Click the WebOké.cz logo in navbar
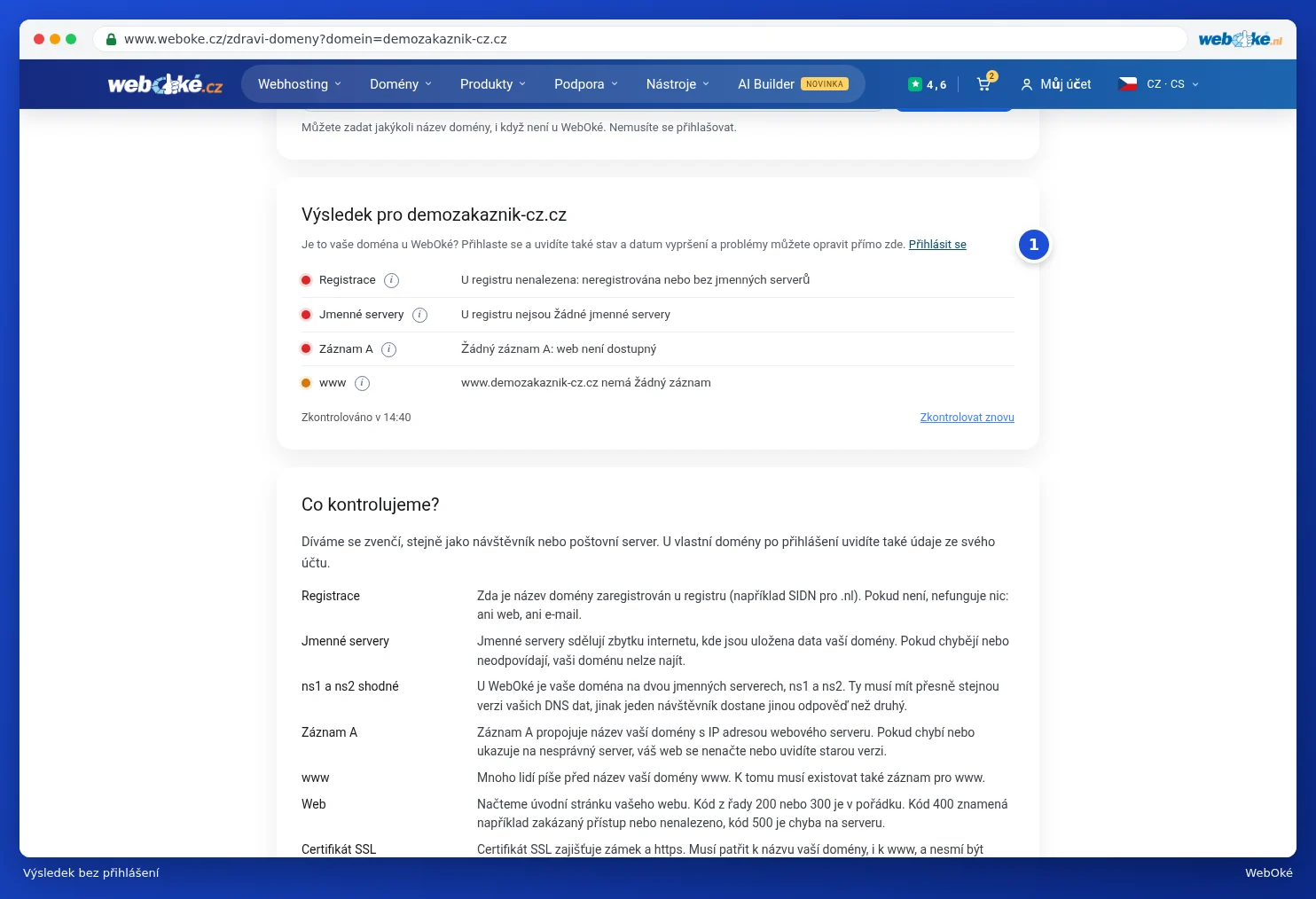The width and height of the screenshot is (1316, 899). coord(165,84)
